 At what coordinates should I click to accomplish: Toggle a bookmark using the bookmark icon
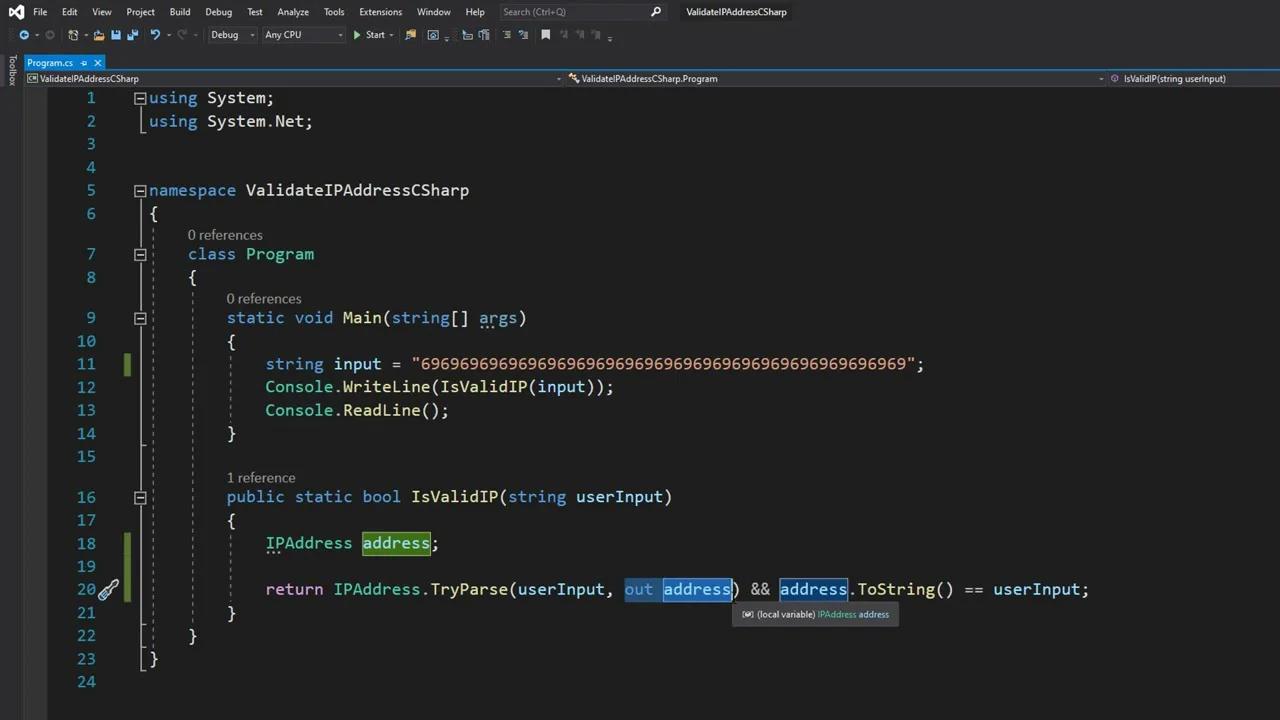[545, 35]
